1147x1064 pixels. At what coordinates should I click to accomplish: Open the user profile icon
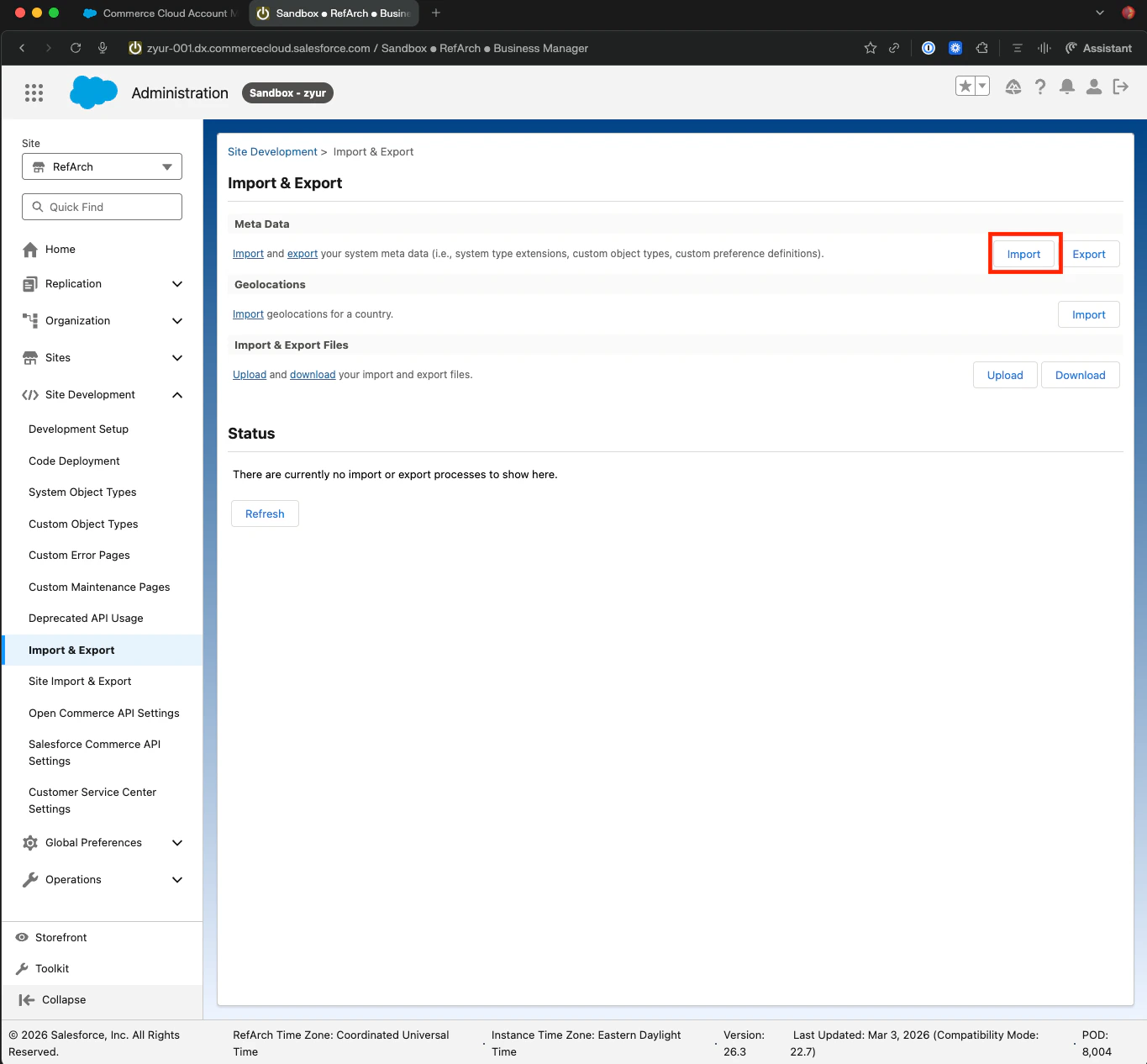pos(1094,87)
